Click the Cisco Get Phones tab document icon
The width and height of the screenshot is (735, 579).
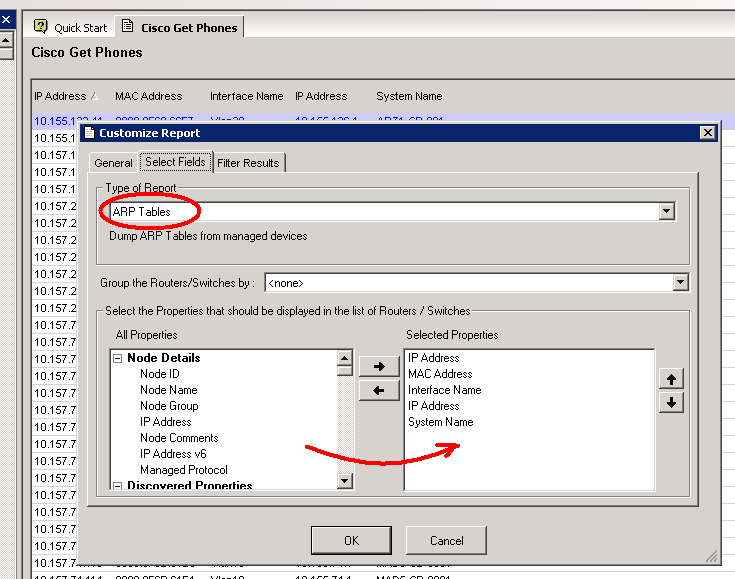[x=127, y=26]
